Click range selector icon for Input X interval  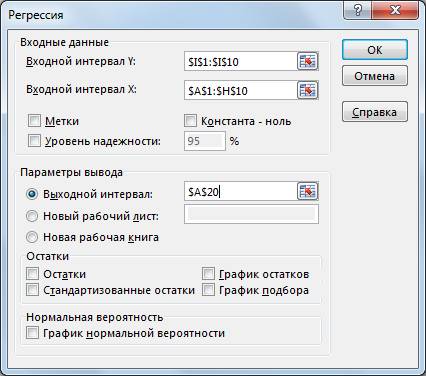click(x=307, y=90)
